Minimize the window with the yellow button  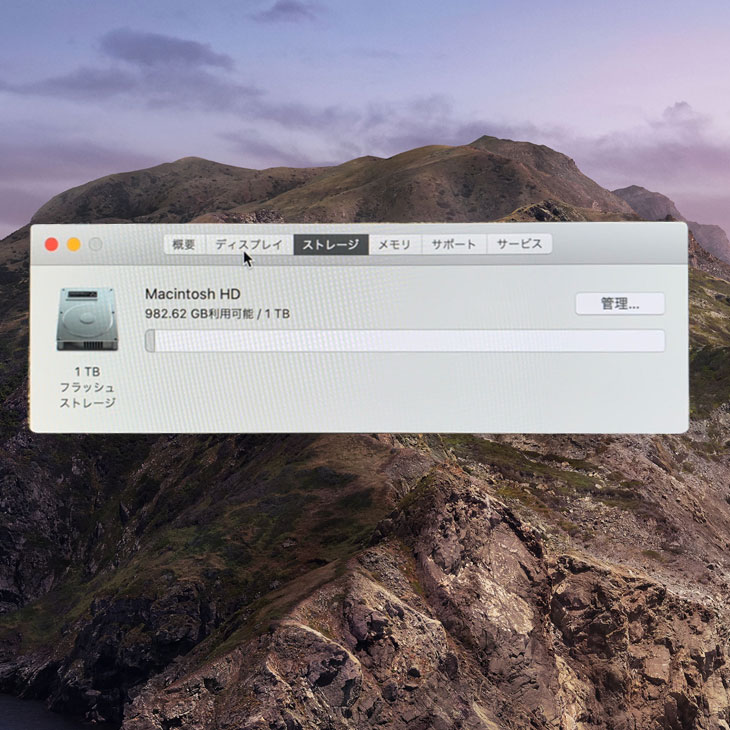74,244
